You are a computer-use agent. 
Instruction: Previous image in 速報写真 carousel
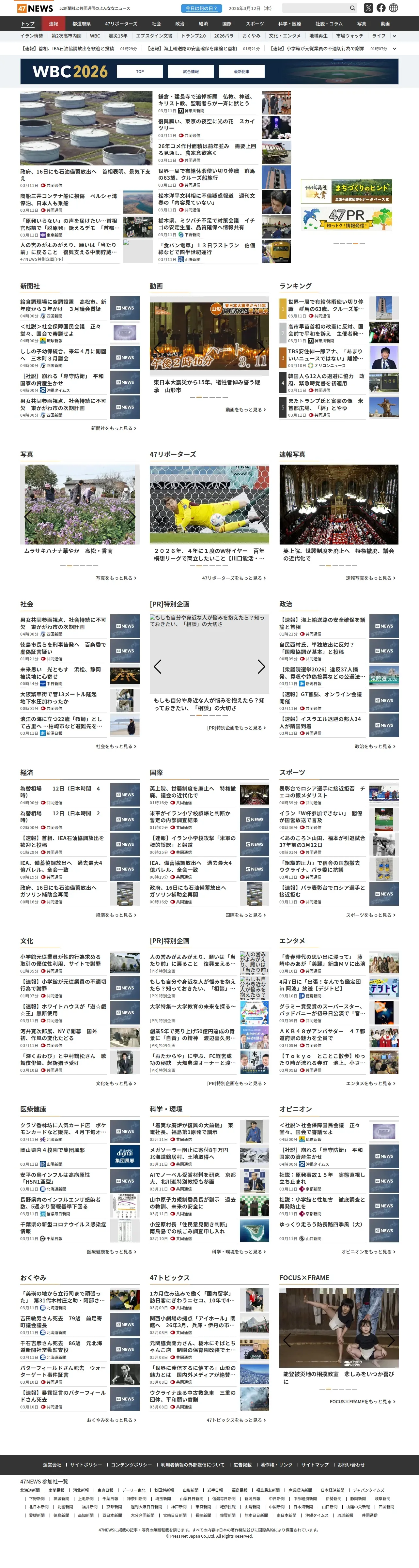click(x=287, y=517)
